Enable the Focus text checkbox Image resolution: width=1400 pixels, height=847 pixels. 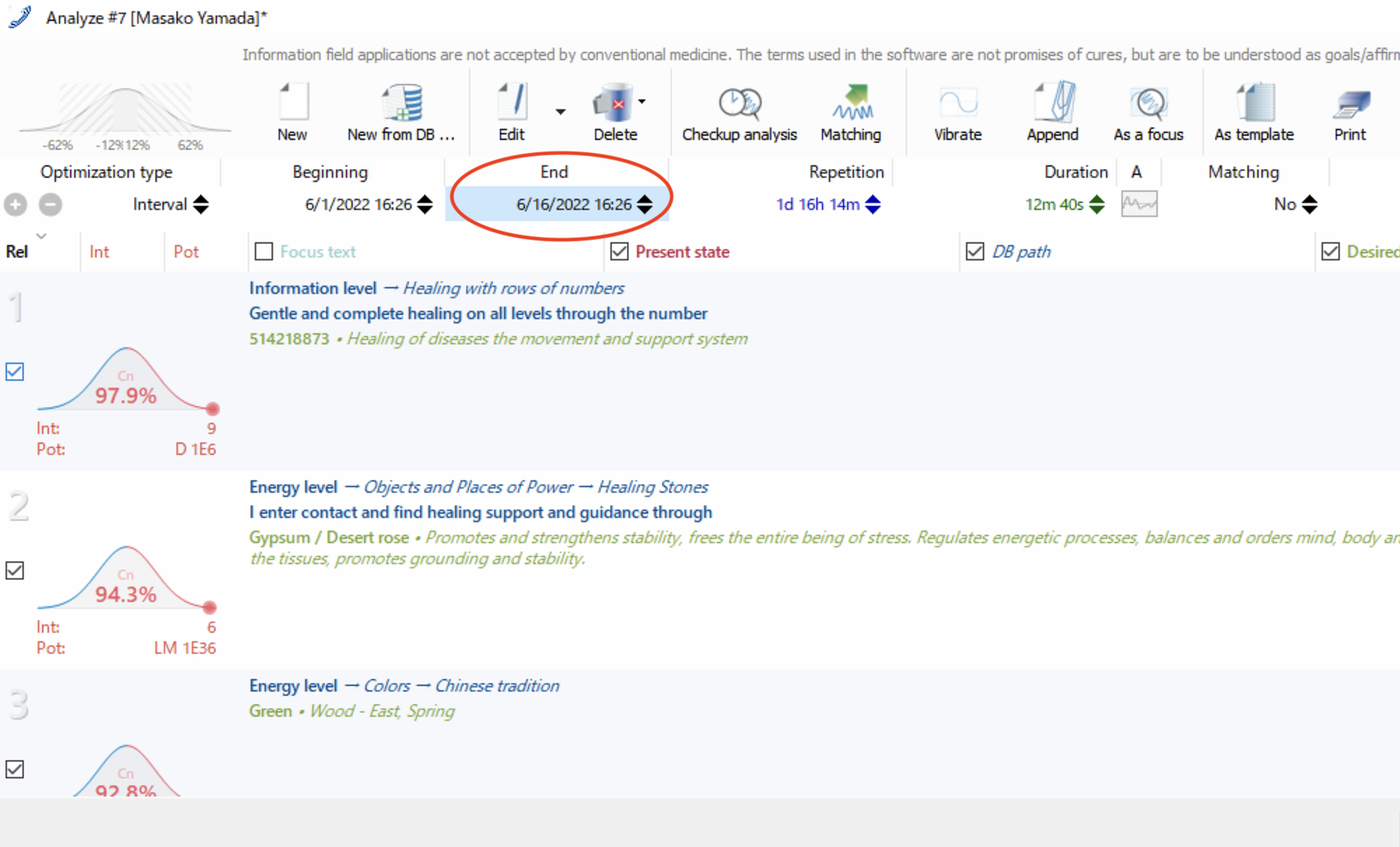click(264, 251)
